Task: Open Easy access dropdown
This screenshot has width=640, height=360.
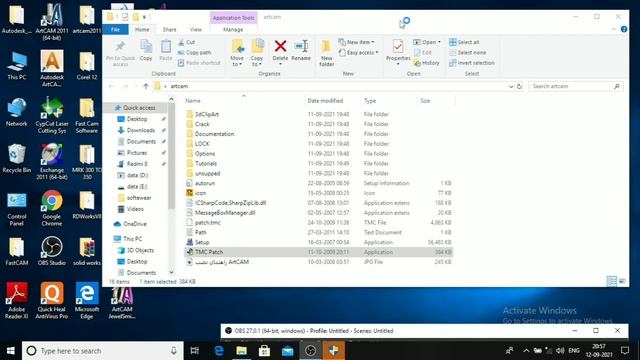Action: tap(358, 53)
